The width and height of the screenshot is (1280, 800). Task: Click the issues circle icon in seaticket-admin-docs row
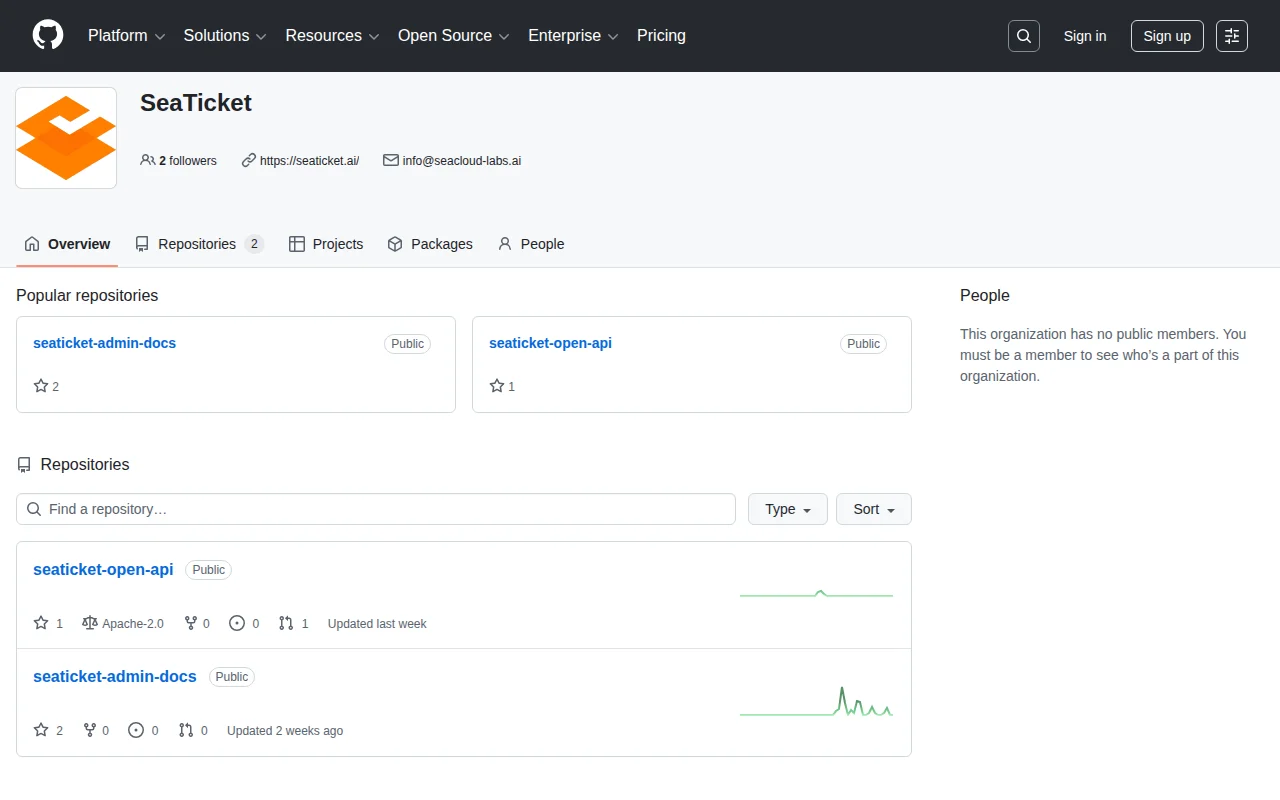pos(136,730)
